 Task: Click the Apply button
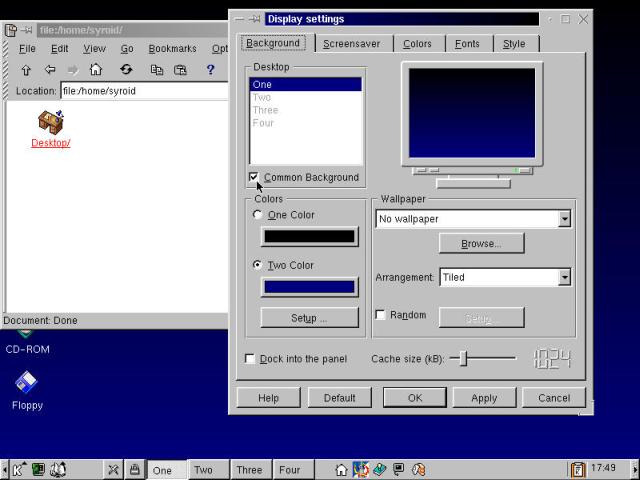point(484,398)
